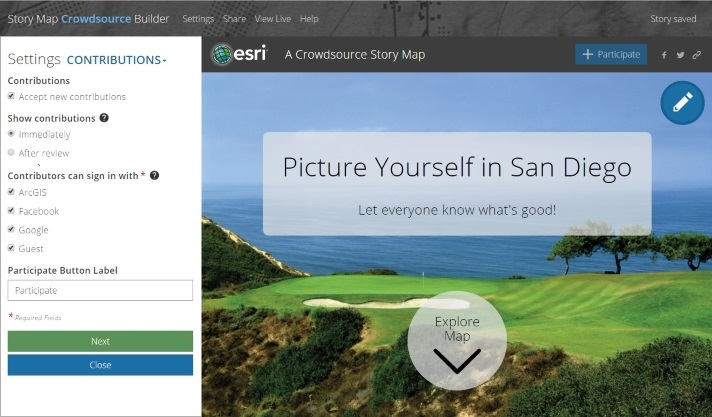This screenshot has width=712, height=417.
Task: Uncheck Accept new contributions
Action: [11, 96]
